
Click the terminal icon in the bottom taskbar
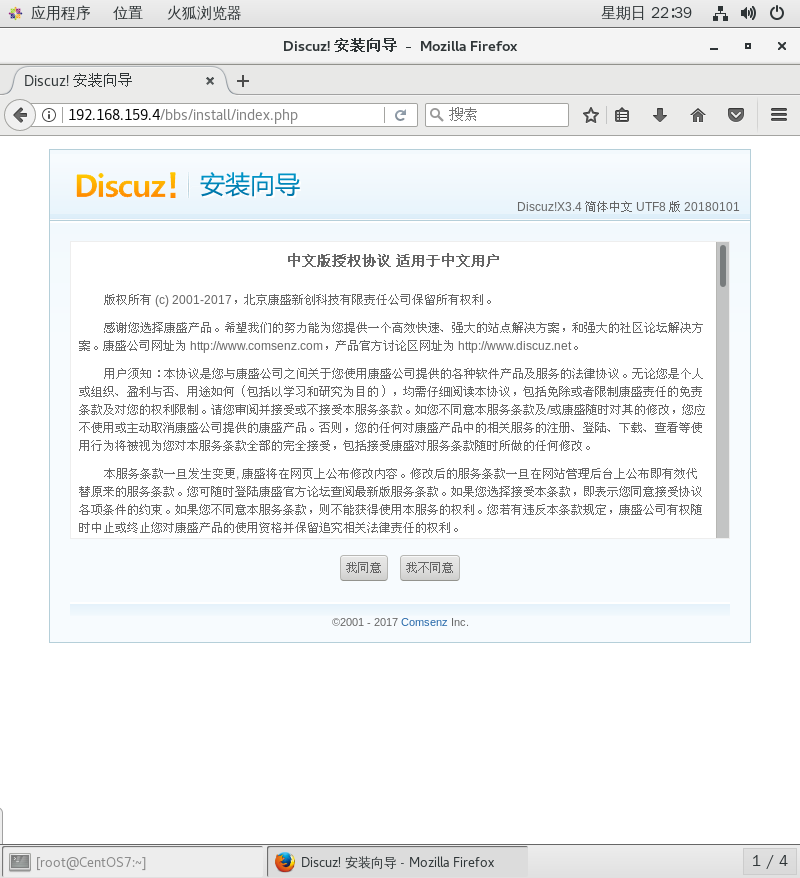(x=20, y=862)
